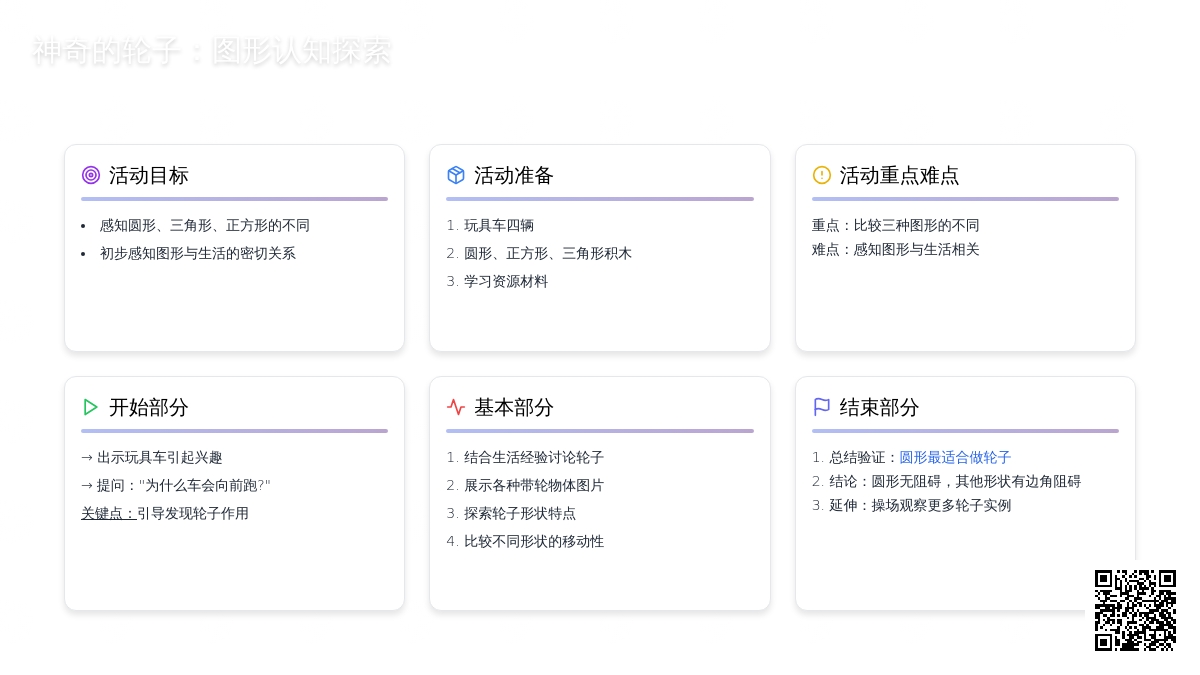Image resolution: width=1200 pixels, height=675 pixels.
Task: Click the flag icon beside 结束部分
Action: 822,407
